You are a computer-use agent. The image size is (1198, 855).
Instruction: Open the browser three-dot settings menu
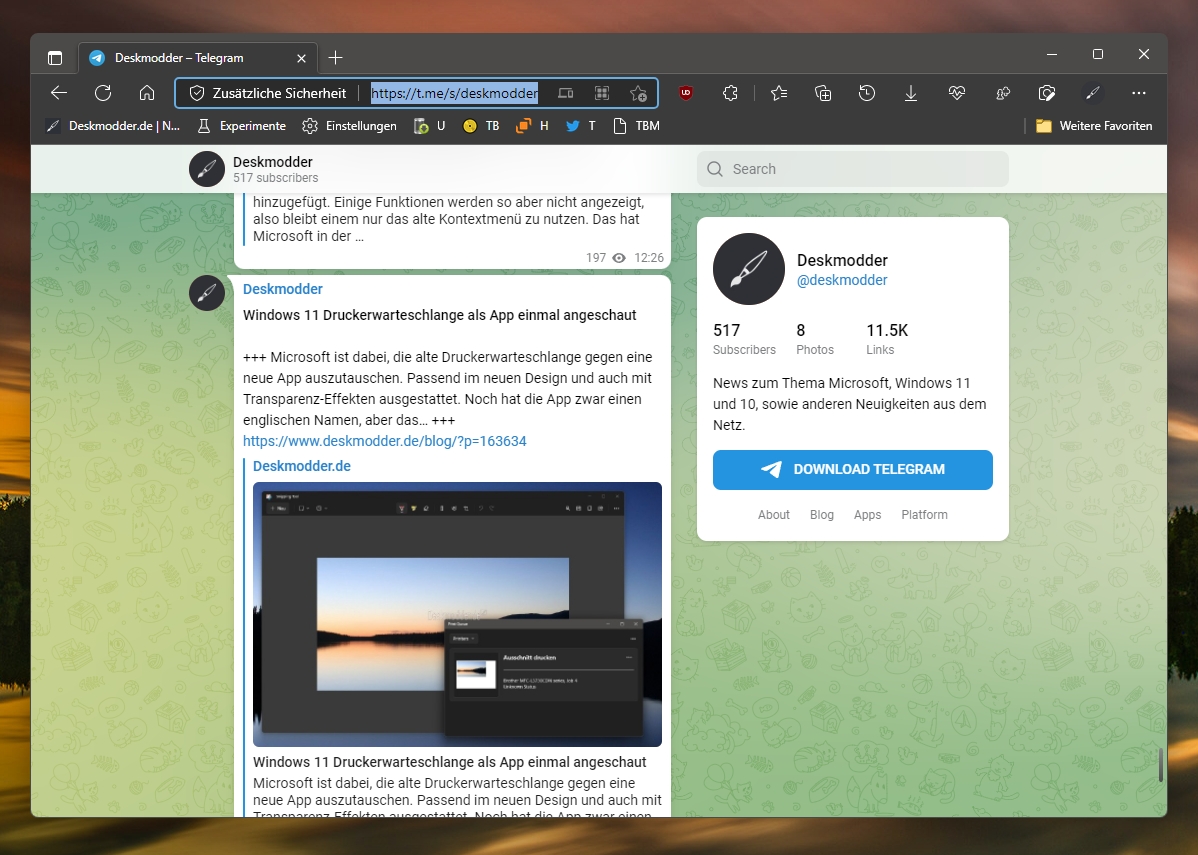[x=1138, y=93]
